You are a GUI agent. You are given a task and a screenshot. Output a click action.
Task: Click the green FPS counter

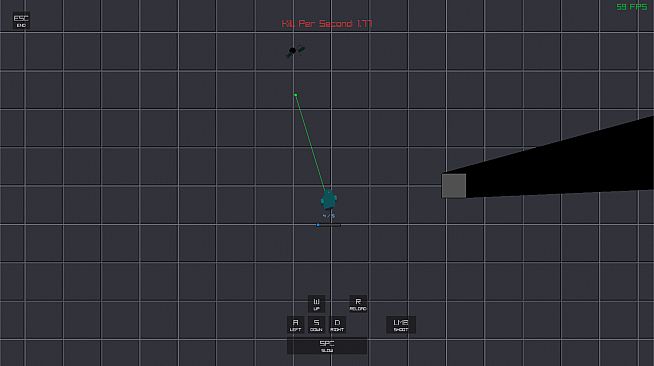(x=631, y=7)
